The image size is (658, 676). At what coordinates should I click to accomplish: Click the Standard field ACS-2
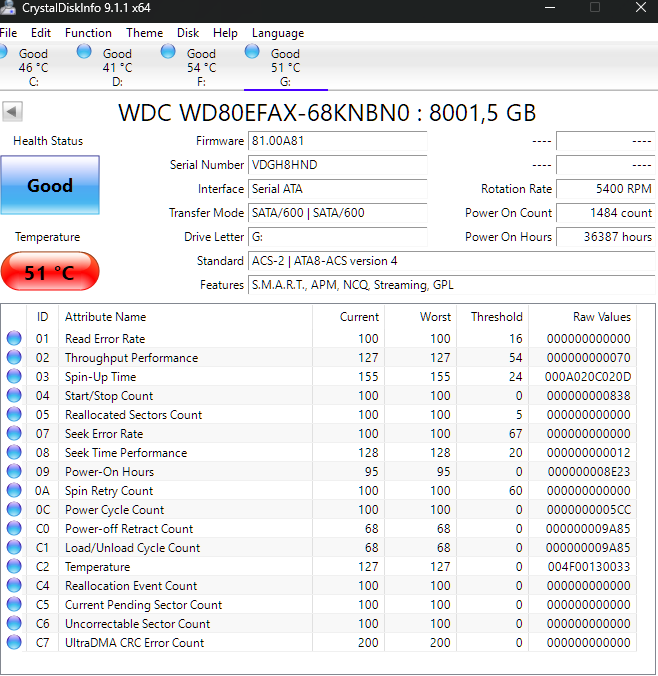point(452,261)
